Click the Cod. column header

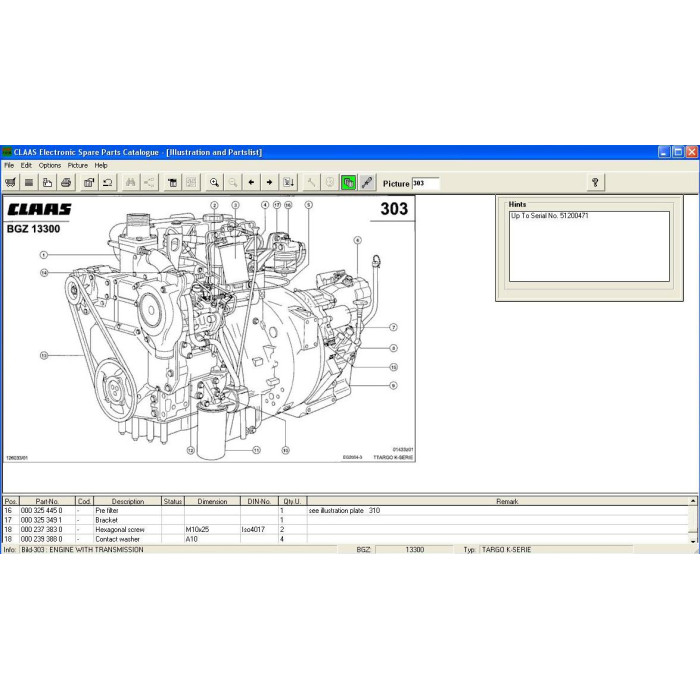click(x=84, y=501)
